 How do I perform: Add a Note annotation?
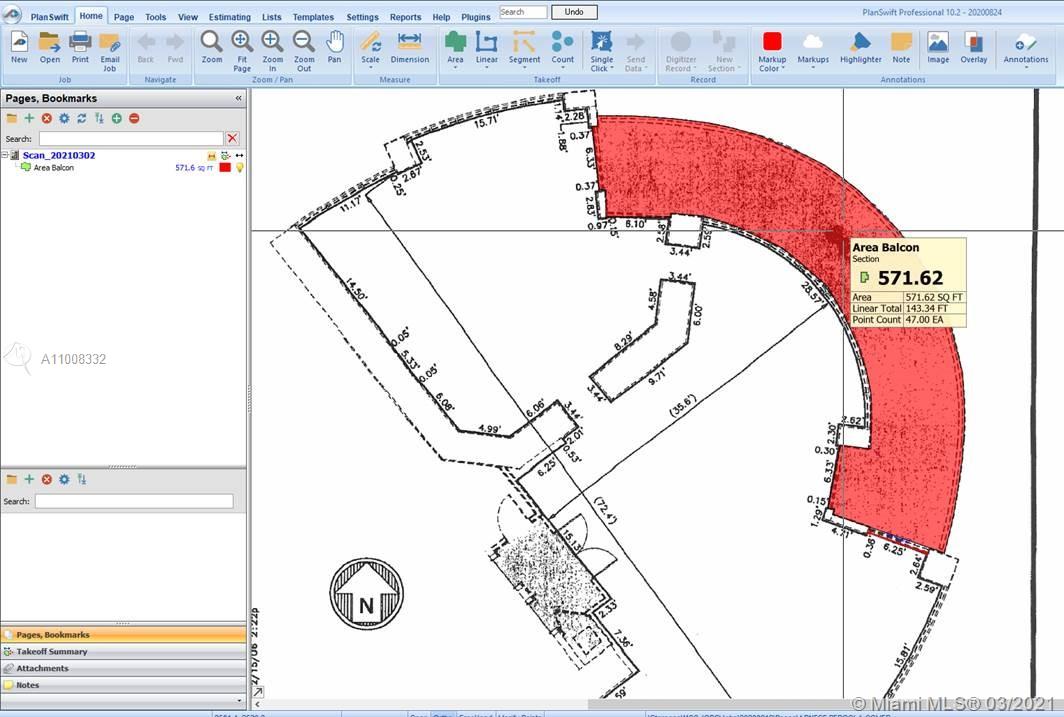tap(901, 46)
